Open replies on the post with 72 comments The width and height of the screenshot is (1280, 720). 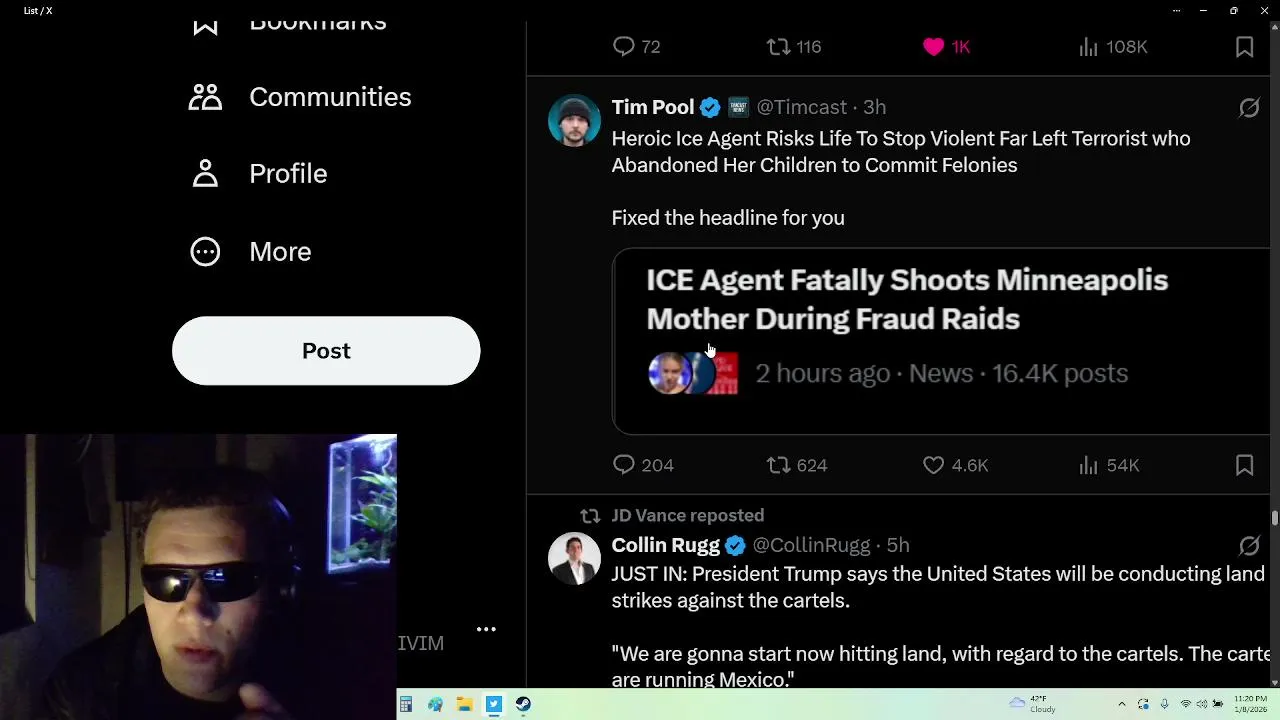[636, 47]
